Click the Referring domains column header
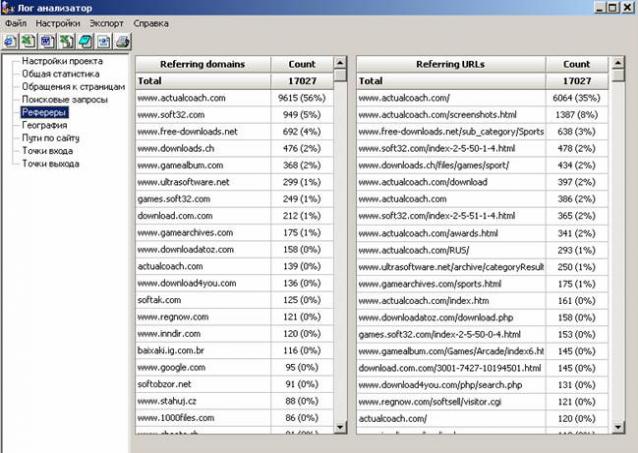The width and height of the screenshot is (638, 453). (x=203, y=64)
